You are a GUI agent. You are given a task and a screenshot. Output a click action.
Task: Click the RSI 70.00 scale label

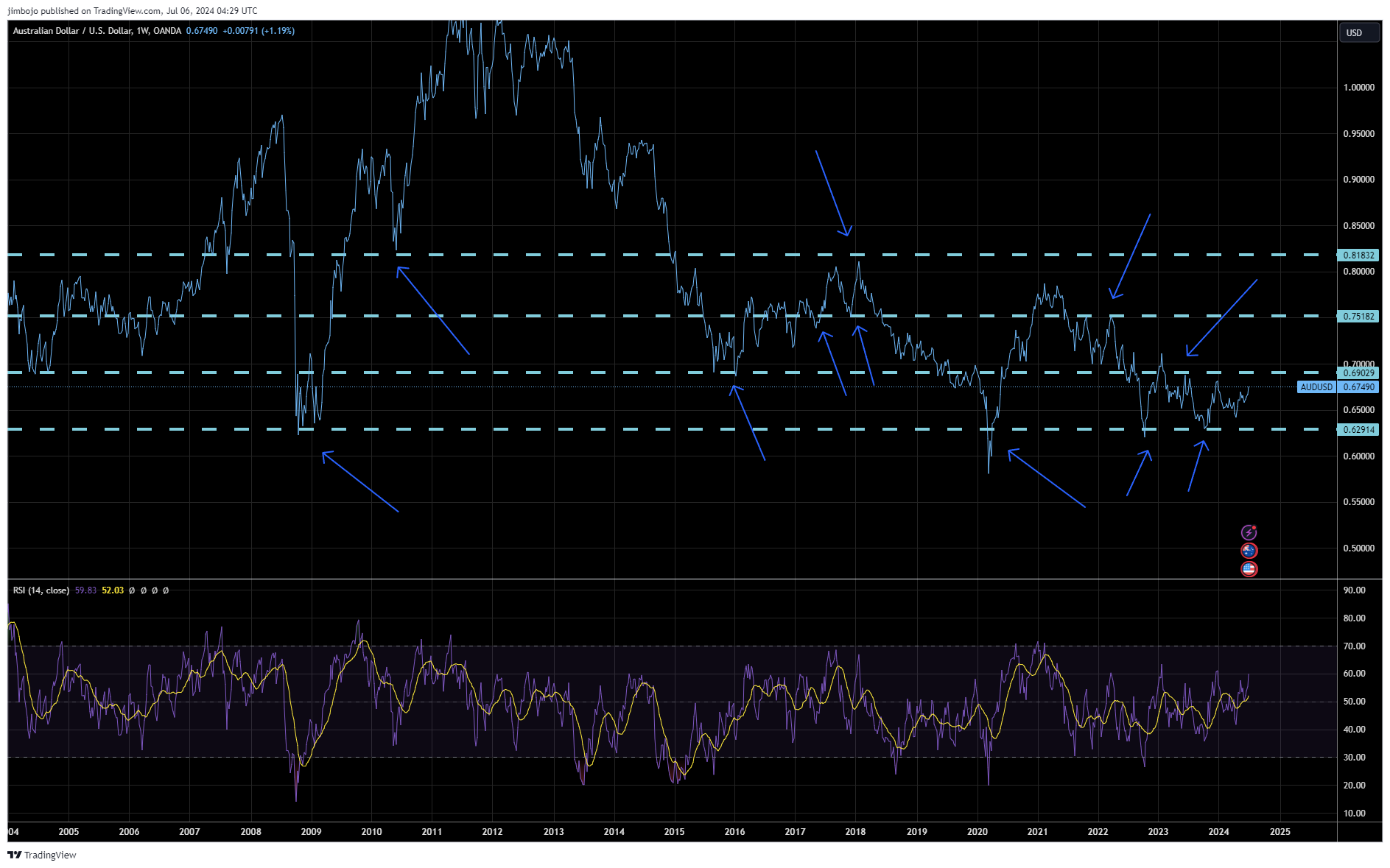1354,646
